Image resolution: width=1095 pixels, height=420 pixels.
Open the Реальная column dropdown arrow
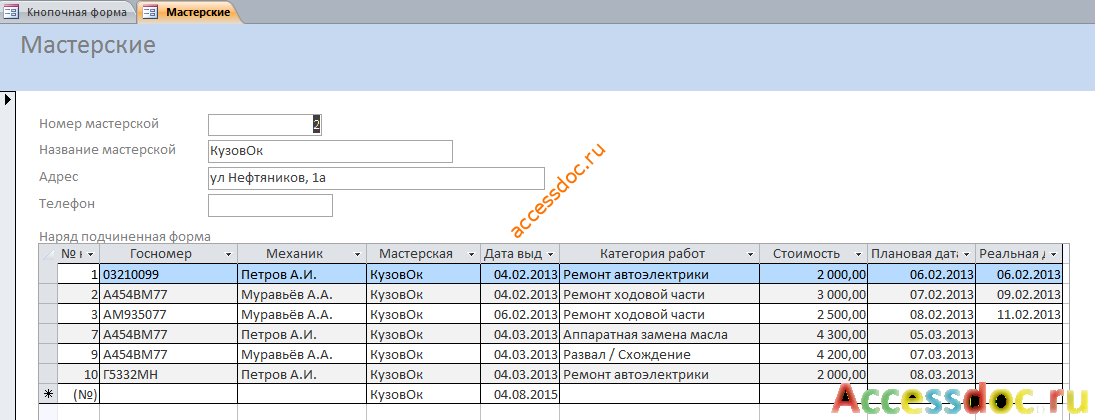[1054, 254]
